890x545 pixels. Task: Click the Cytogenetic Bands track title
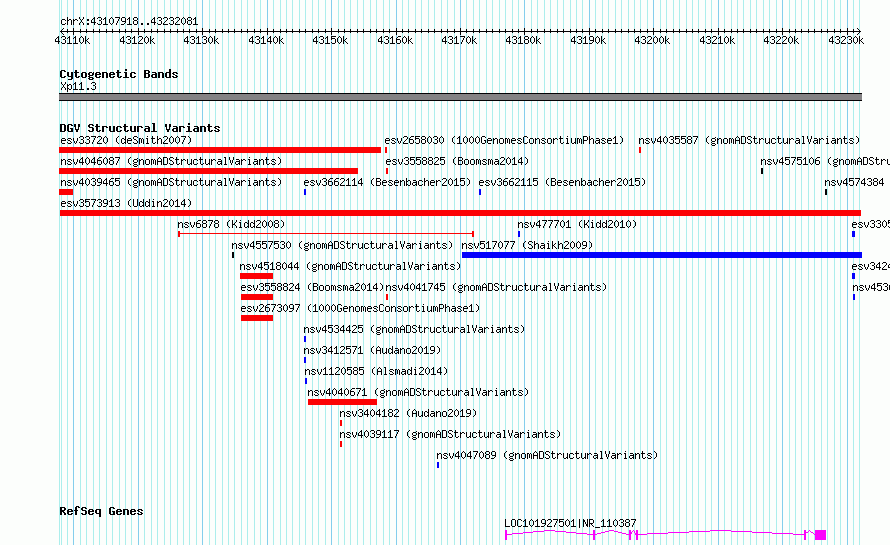click(x=119, y=74)
